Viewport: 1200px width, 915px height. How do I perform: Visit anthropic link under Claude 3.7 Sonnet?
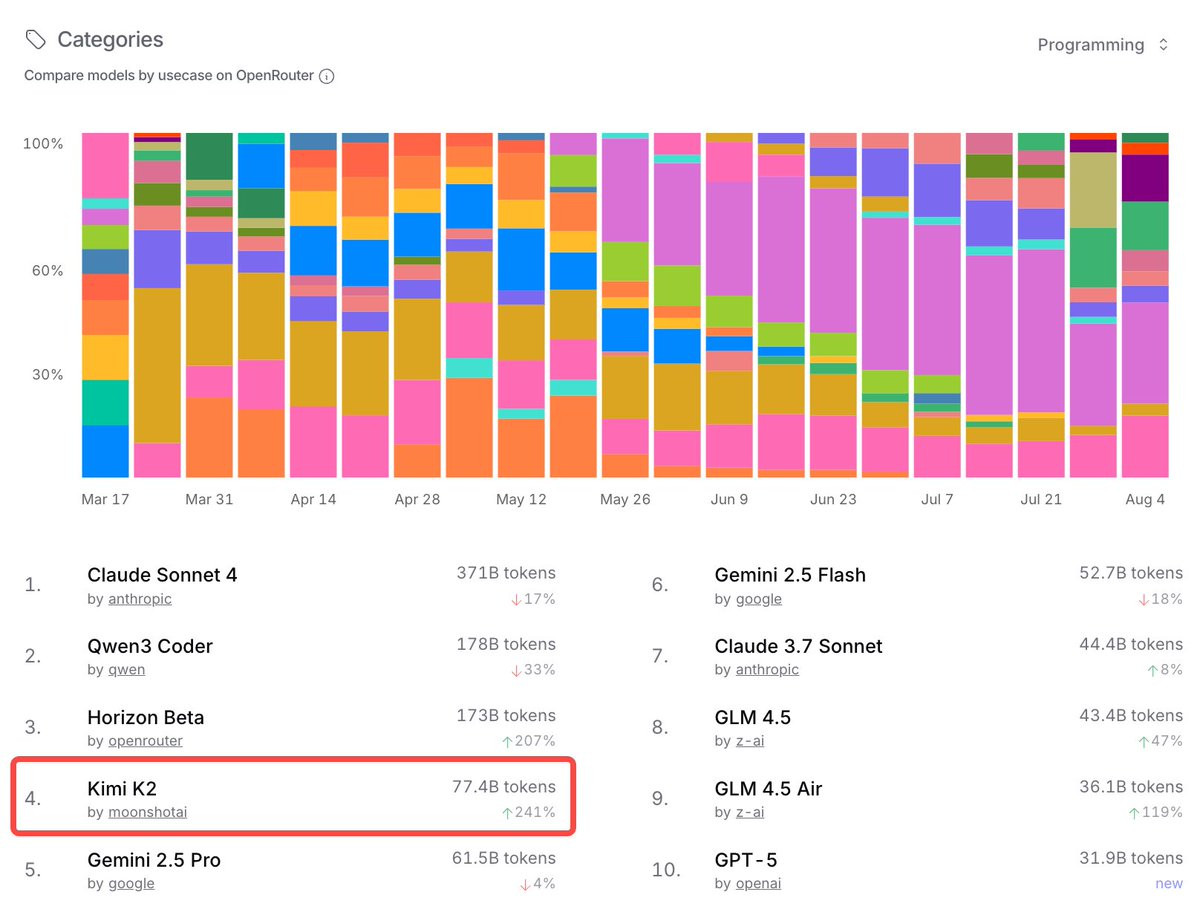(767, 670)
